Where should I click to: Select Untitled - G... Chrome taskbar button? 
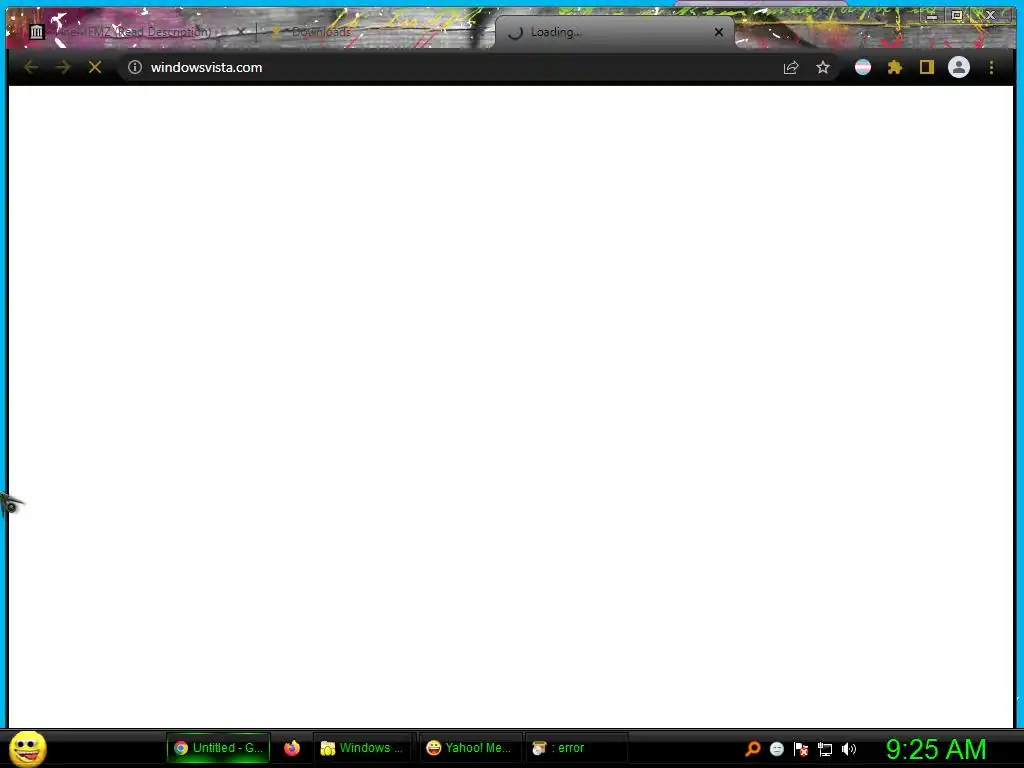pos(218,748)
